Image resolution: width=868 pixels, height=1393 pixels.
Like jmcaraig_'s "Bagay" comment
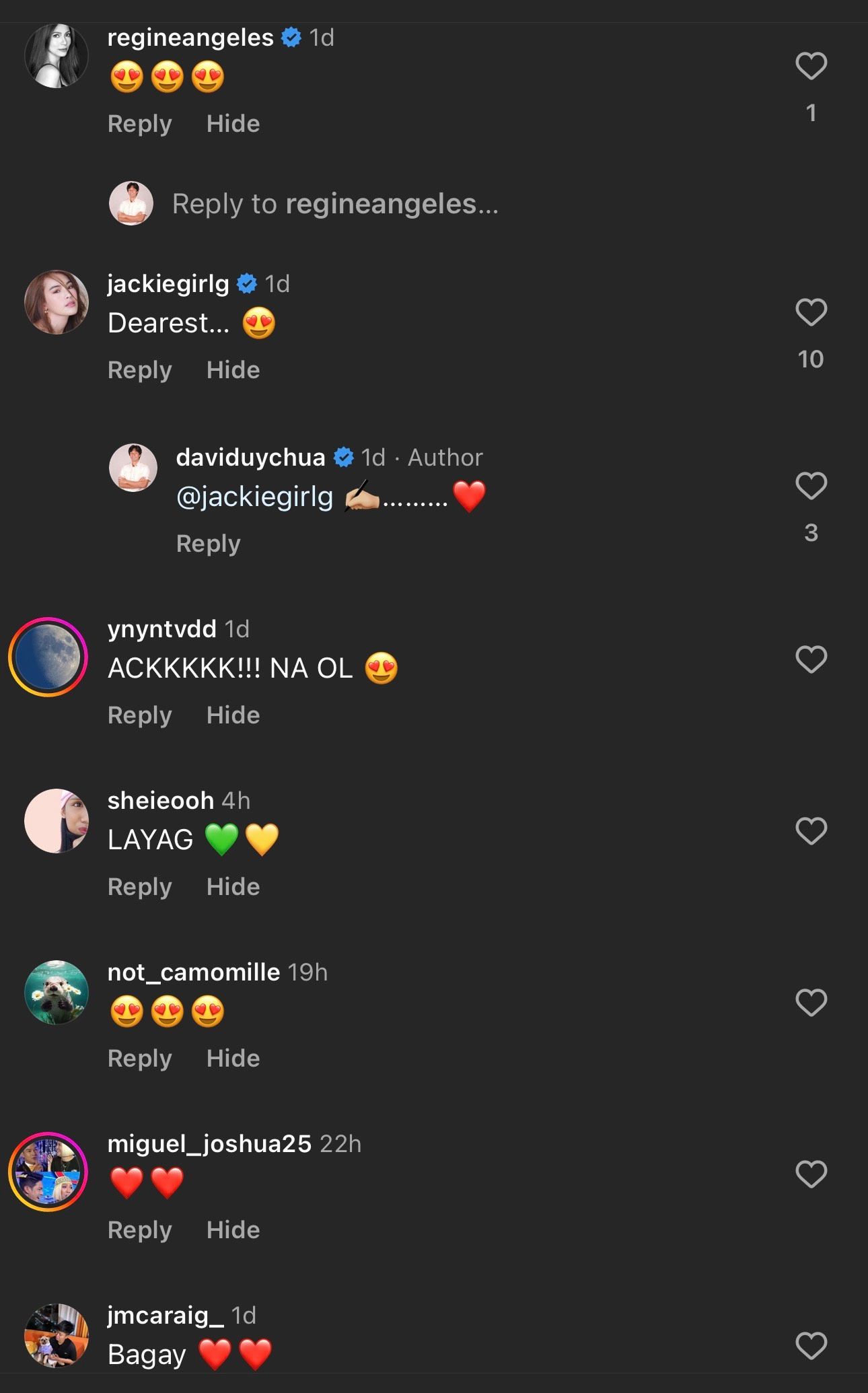point(811,1346)
